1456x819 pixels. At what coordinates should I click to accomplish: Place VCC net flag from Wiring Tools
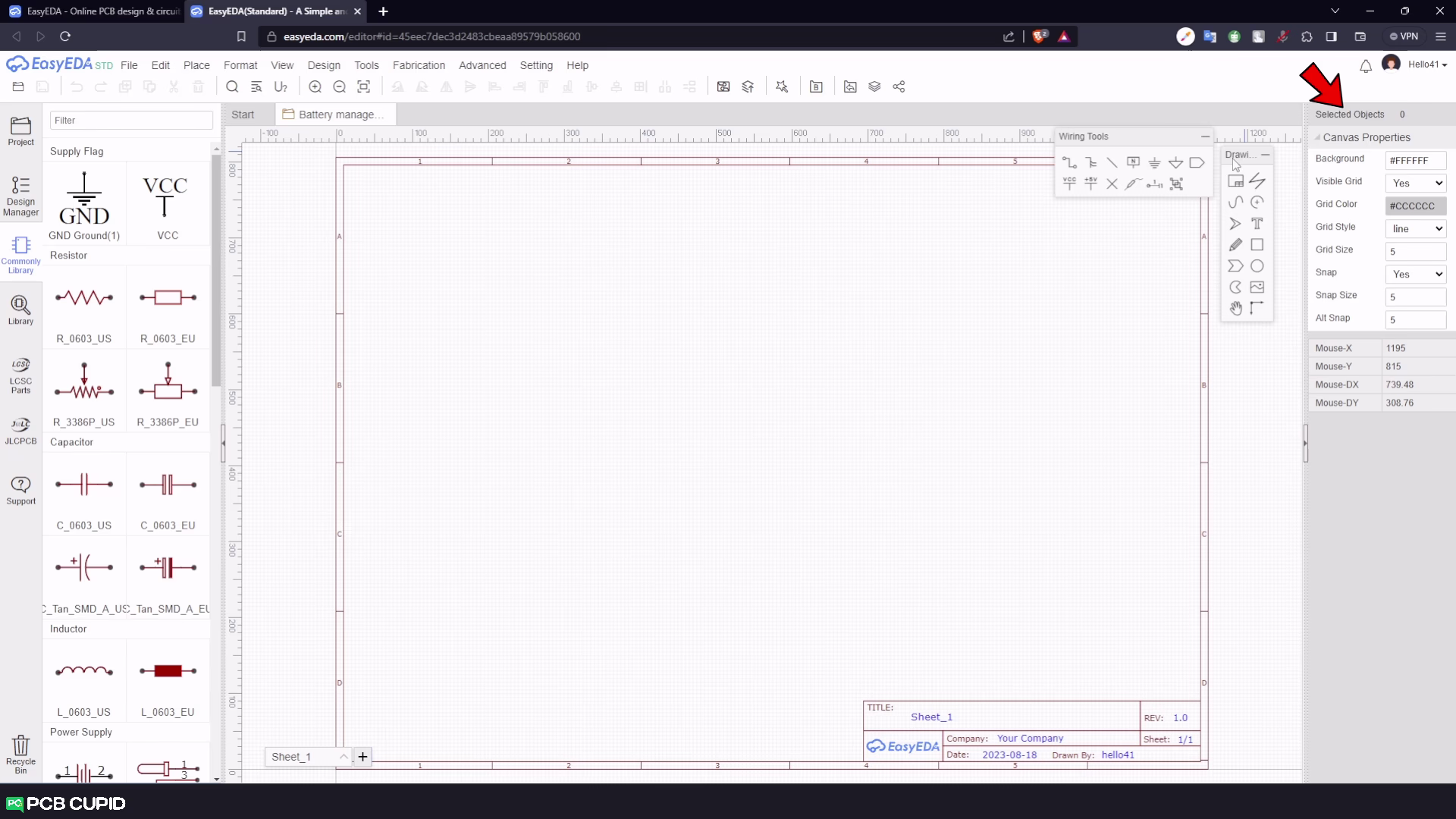(1069, 184)
